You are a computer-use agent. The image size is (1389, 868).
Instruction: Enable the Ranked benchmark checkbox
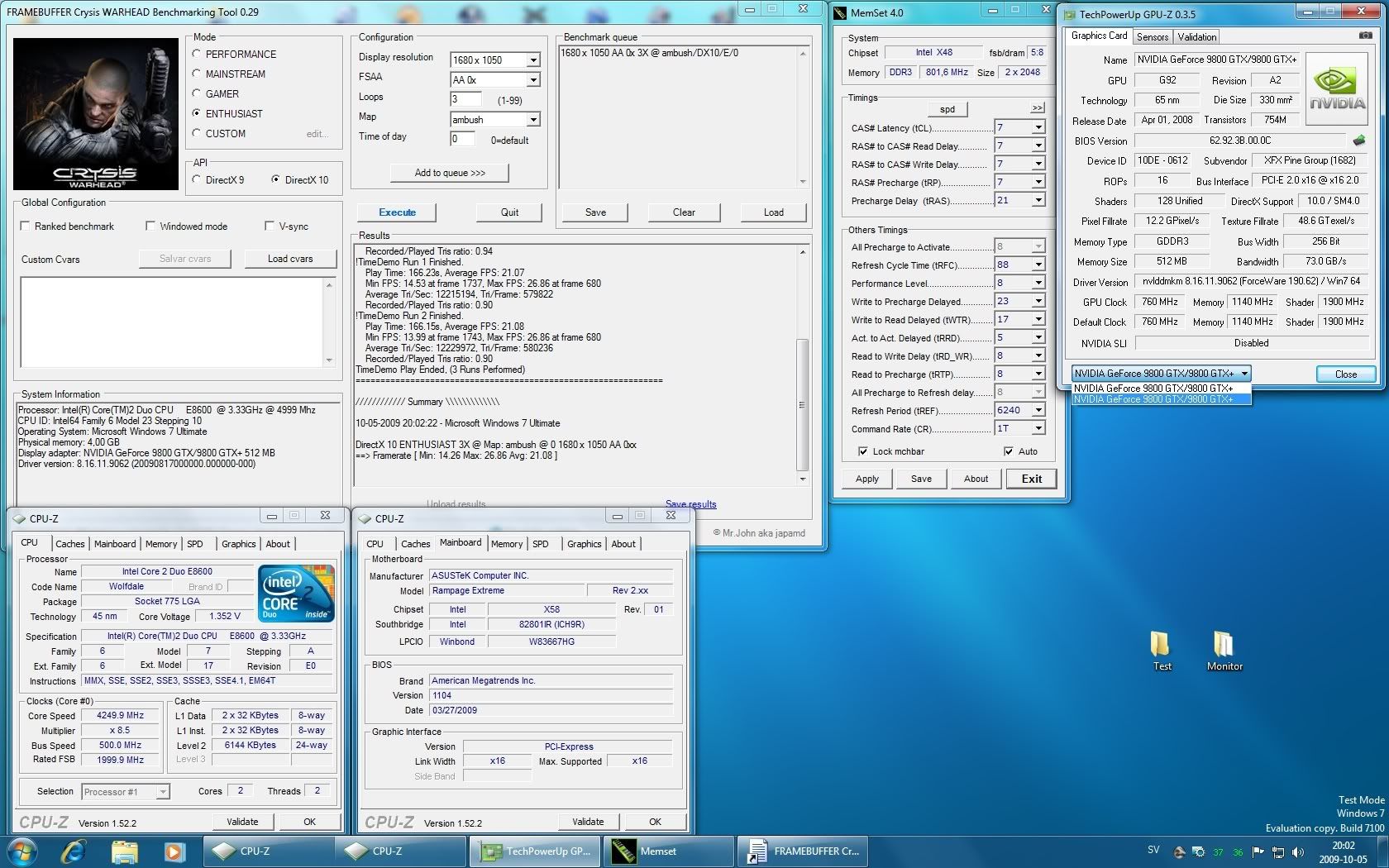pos(25,226)
